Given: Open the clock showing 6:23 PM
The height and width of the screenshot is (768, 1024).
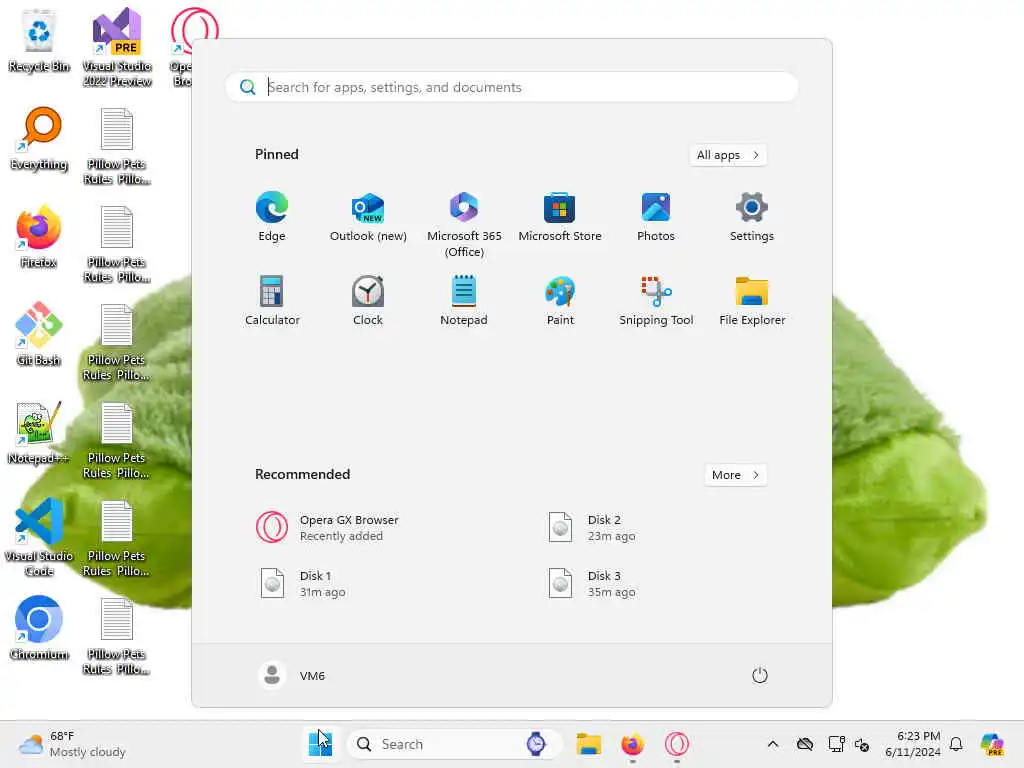Looking at the screenshot, I should (x=912, y=744).
